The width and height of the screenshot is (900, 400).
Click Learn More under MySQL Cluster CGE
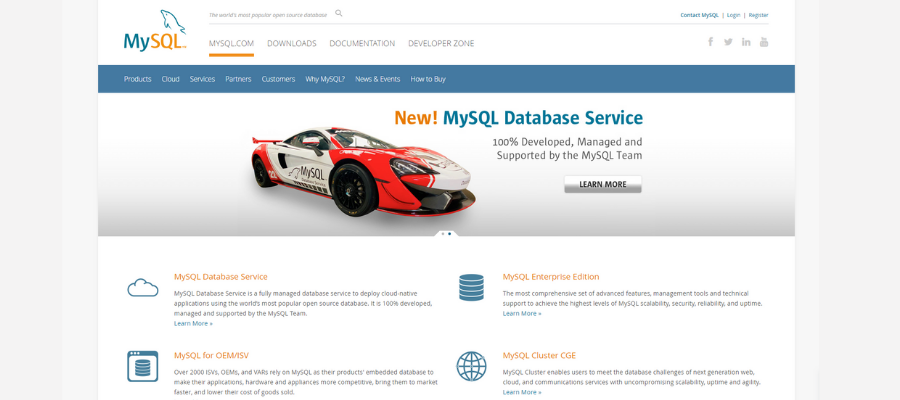click(522, 392)
